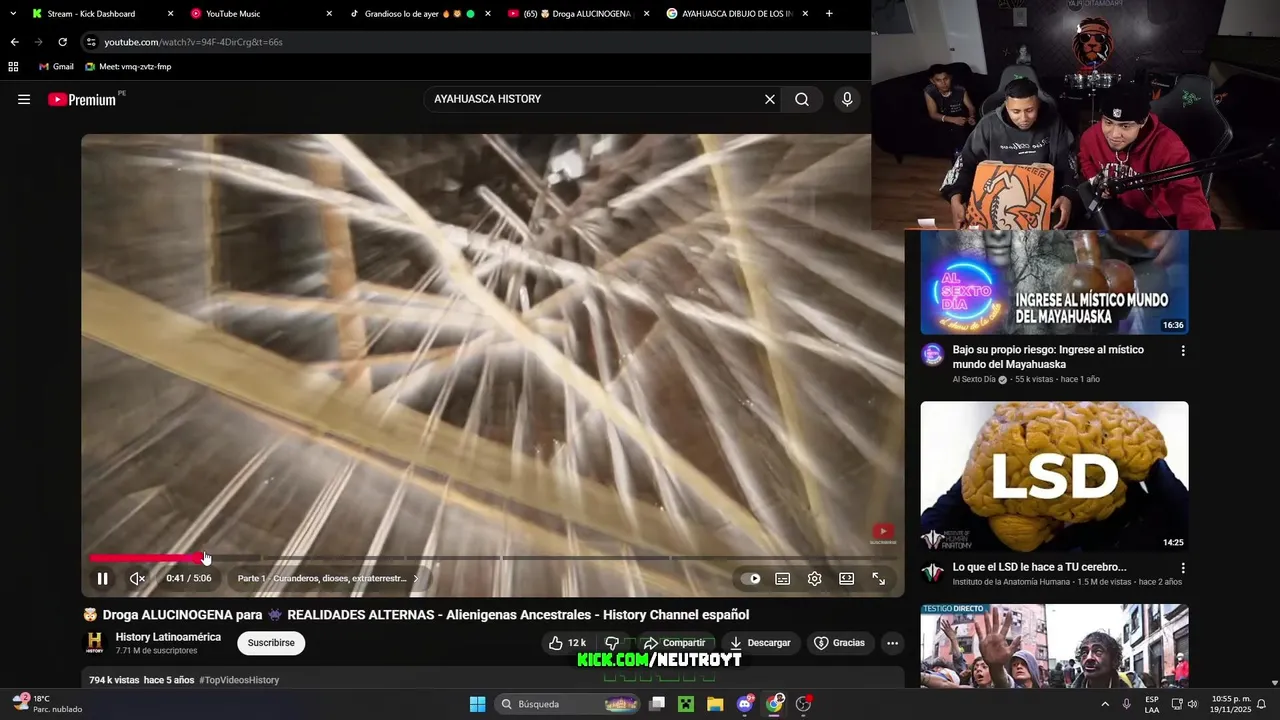Open a new browser tab
Viewport: 1280px width, 720px height.
829,14
